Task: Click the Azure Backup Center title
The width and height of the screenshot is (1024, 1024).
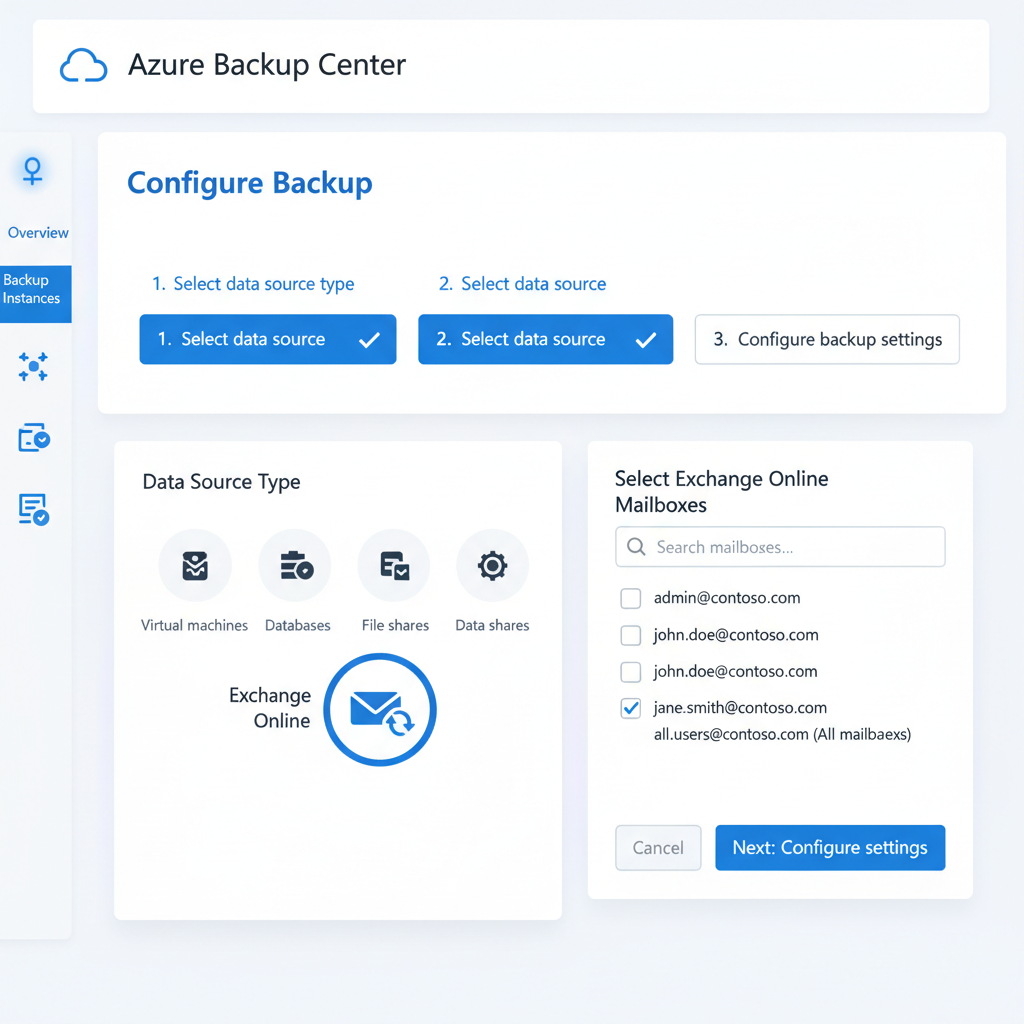Action: 266,65
